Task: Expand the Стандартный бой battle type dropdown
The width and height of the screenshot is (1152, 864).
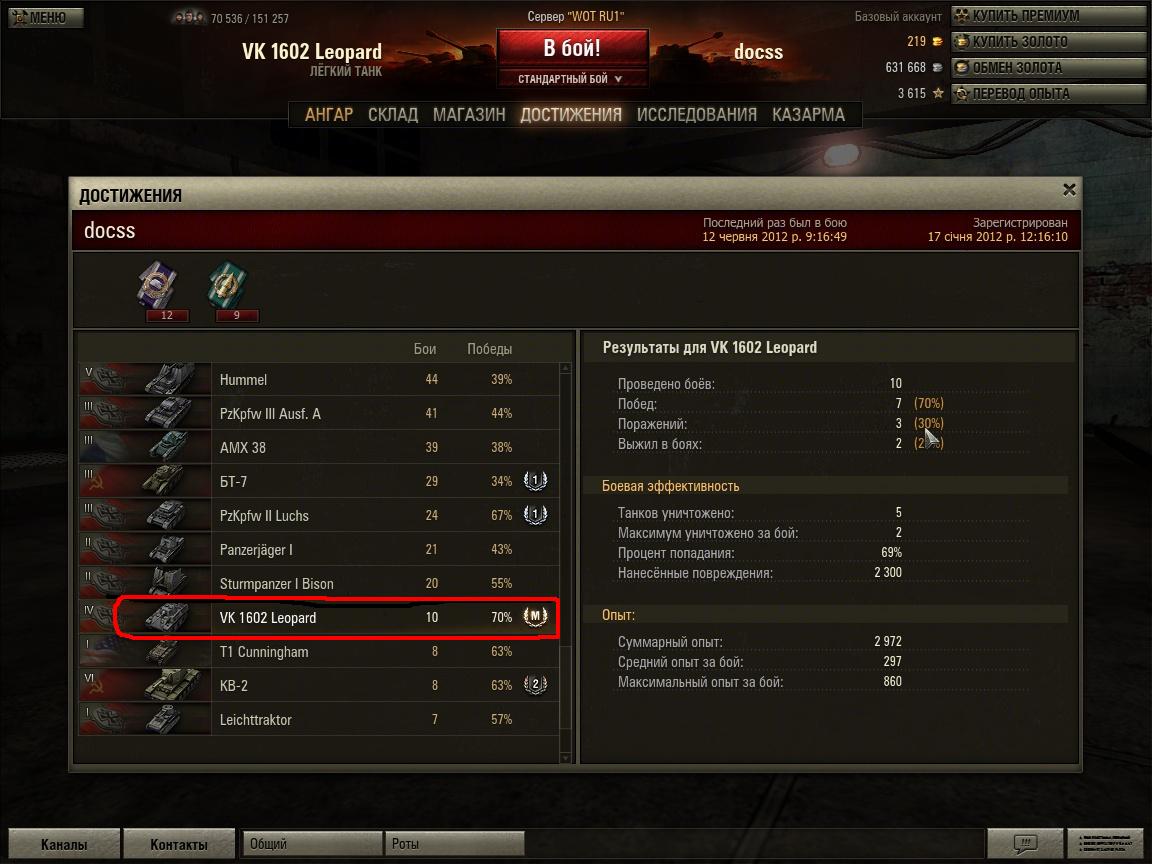Action: tap(572, 79)
